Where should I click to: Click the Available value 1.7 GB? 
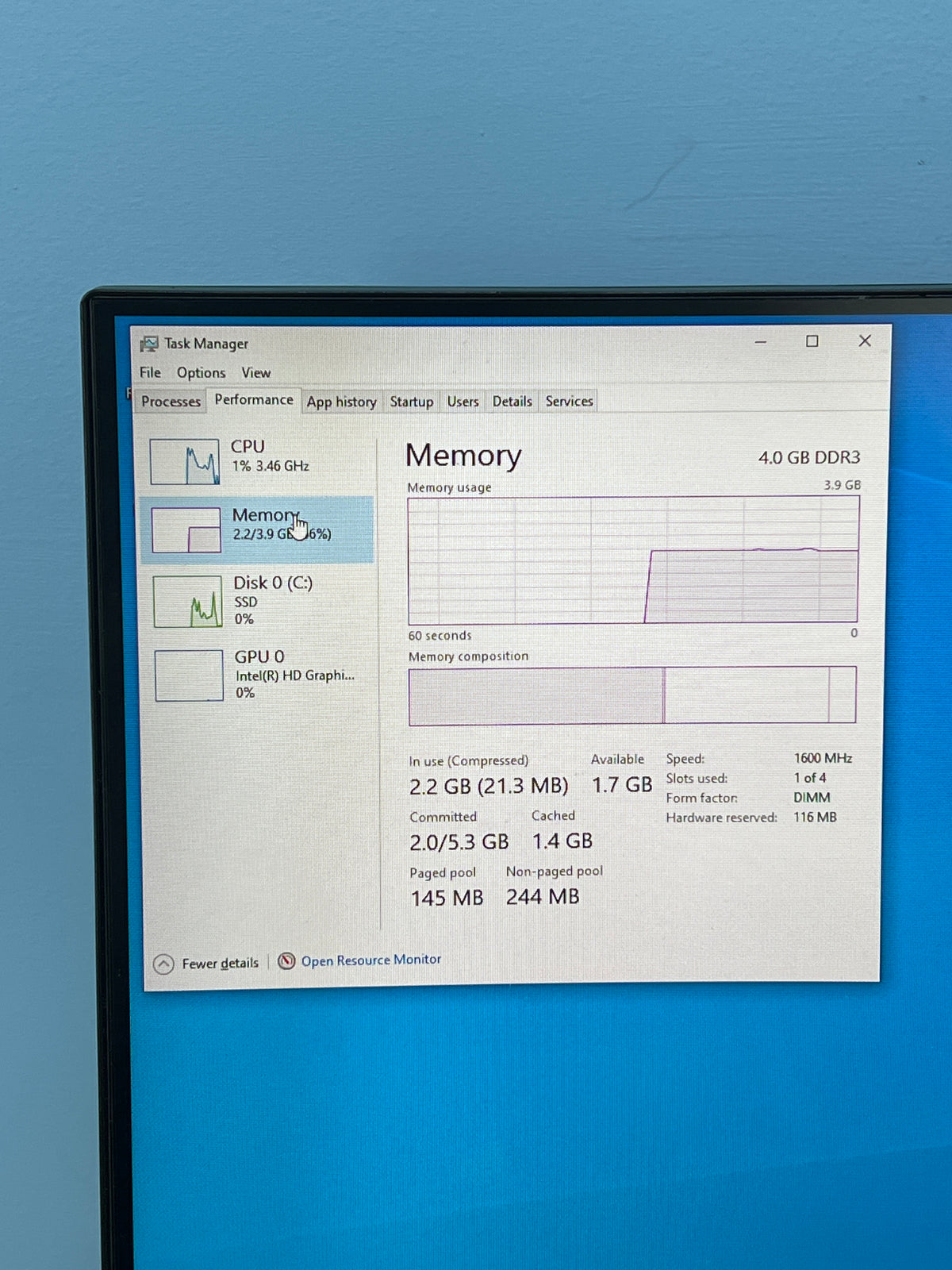pos(622,785)
